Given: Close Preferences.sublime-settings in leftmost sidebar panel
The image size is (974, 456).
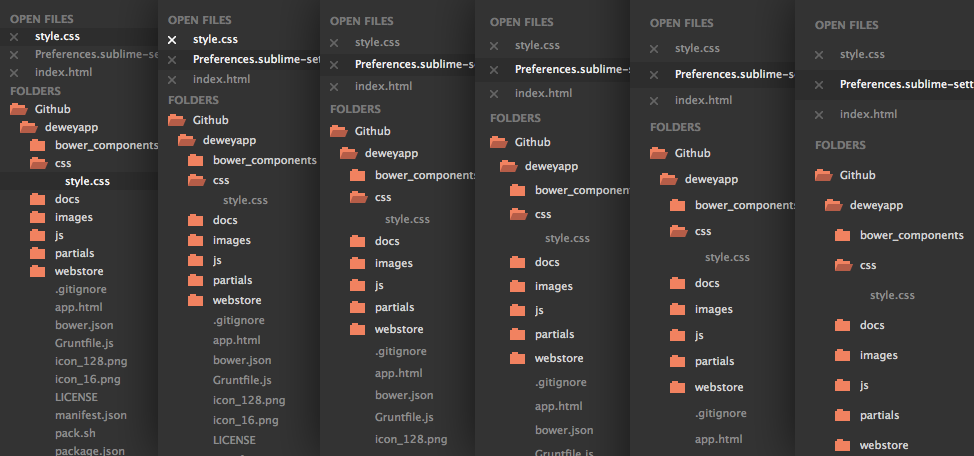Looking at the screenshot, I should click(x=14, y=55).
